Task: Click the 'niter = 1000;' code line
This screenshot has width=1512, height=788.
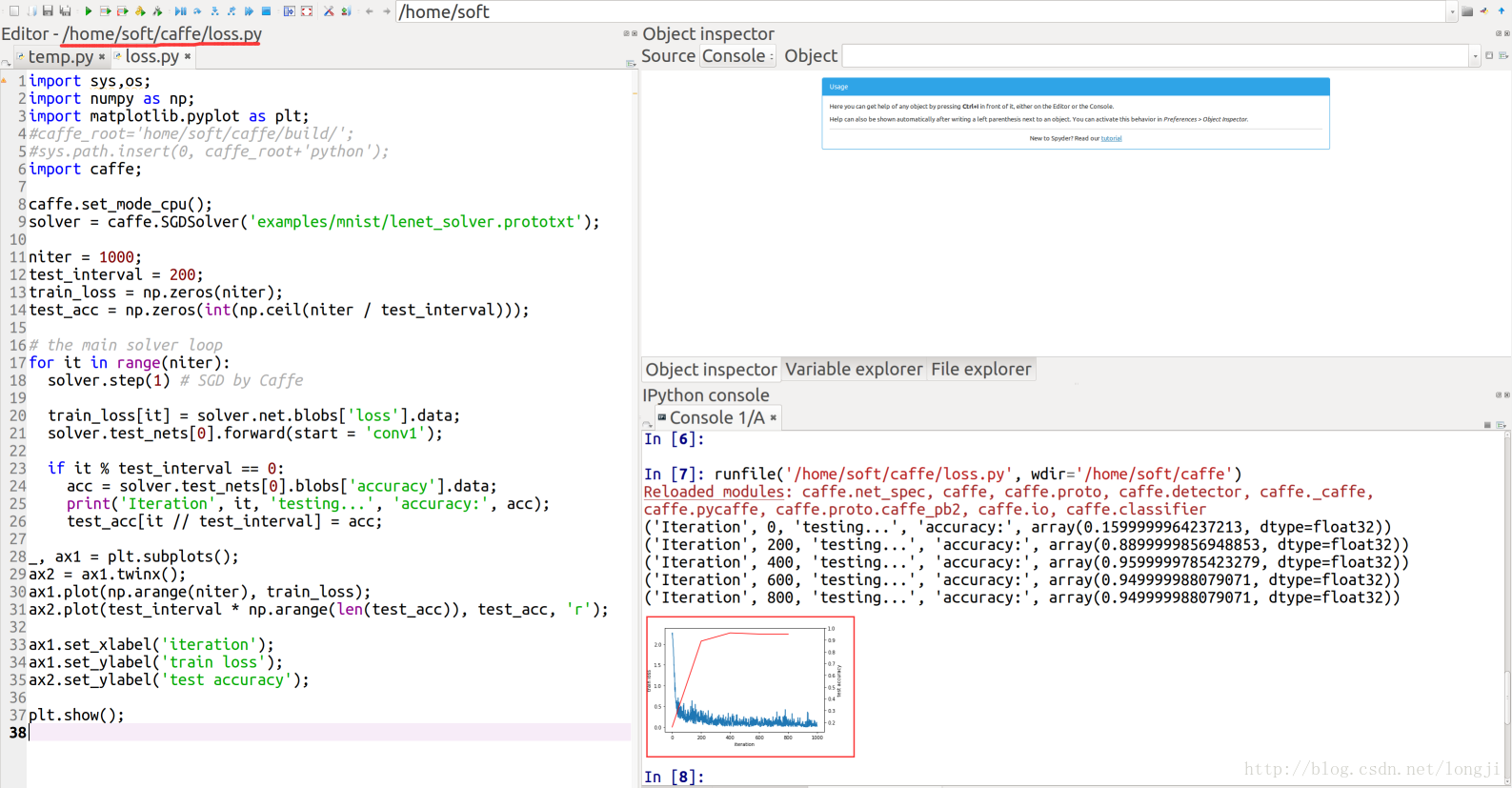Action: (85, 257)
